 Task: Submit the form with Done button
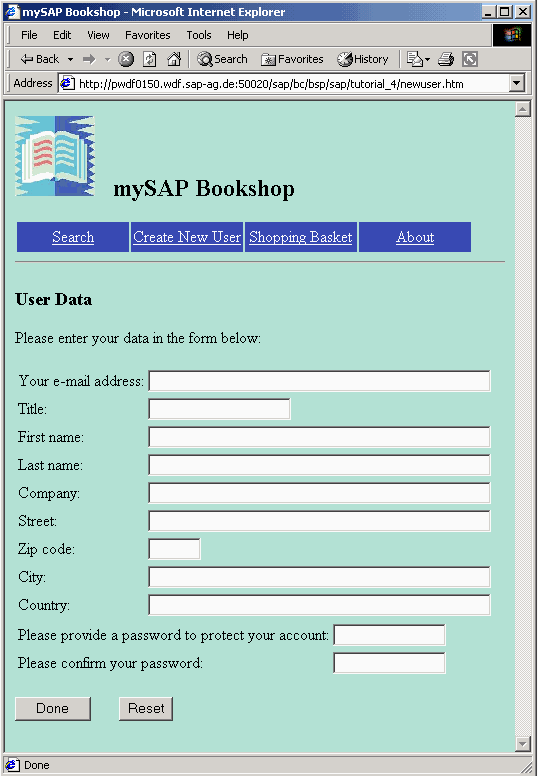(x=53, y=709)
